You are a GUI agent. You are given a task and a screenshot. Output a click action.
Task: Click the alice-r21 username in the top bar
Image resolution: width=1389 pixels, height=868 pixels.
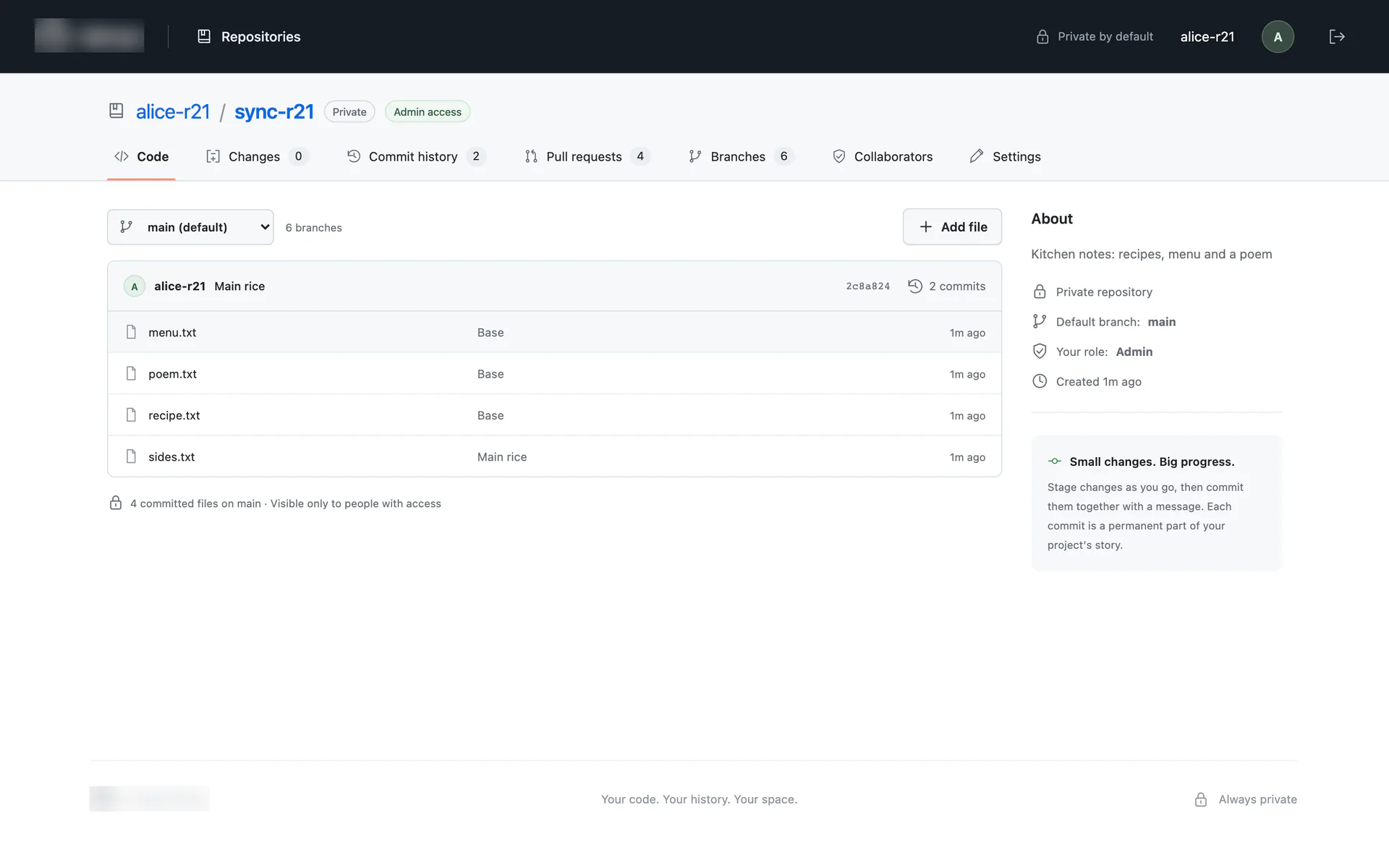(1207, 37)
